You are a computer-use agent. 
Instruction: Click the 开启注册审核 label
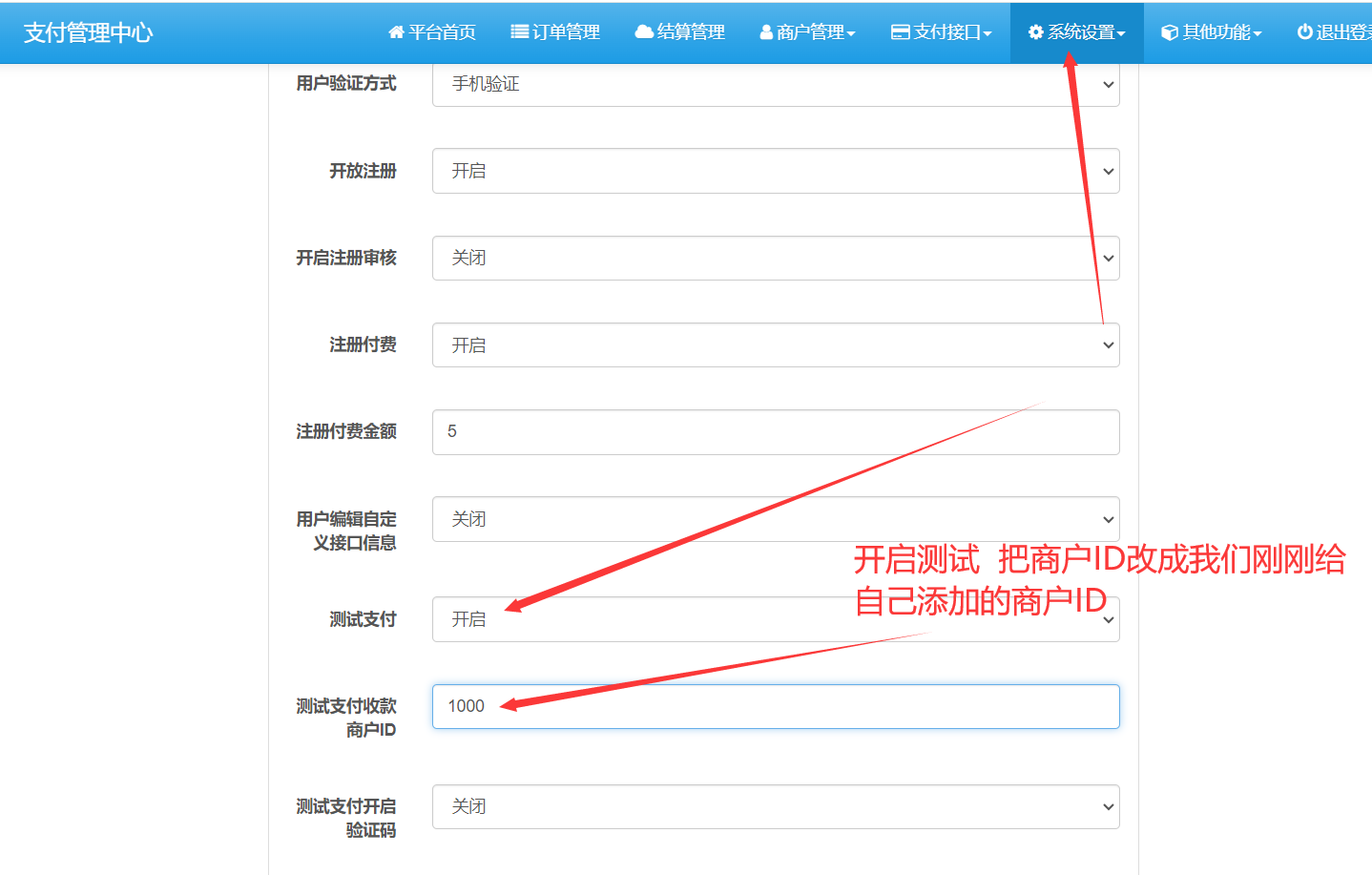[x=346, y=258]
